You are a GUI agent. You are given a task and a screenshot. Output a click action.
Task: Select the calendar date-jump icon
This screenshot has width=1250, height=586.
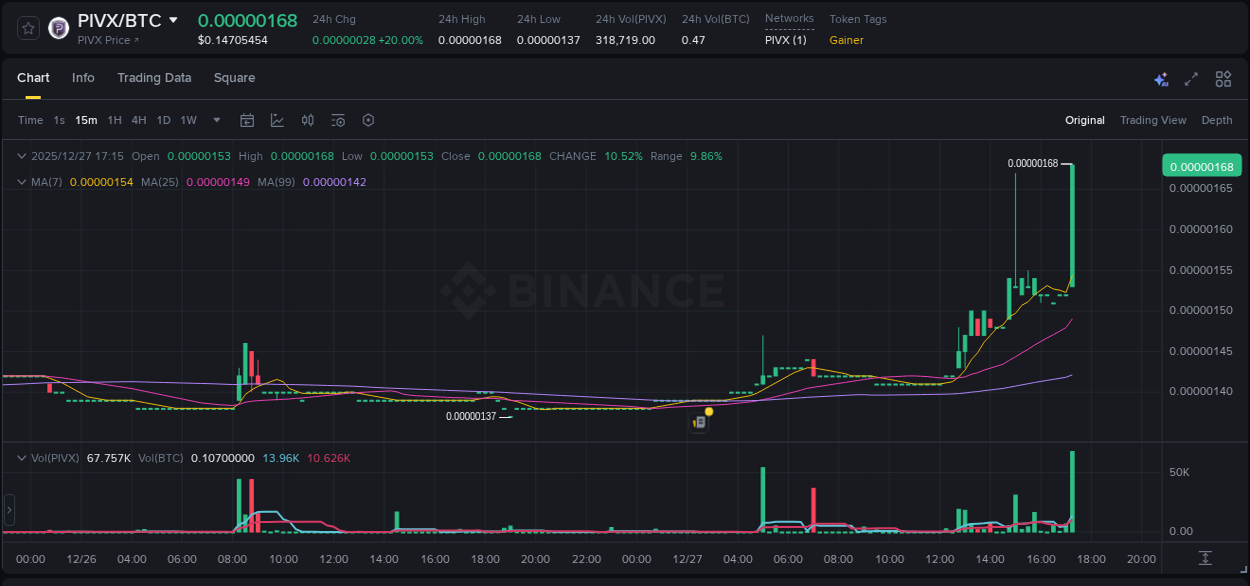pyautogui.click(x=247, y=120)
